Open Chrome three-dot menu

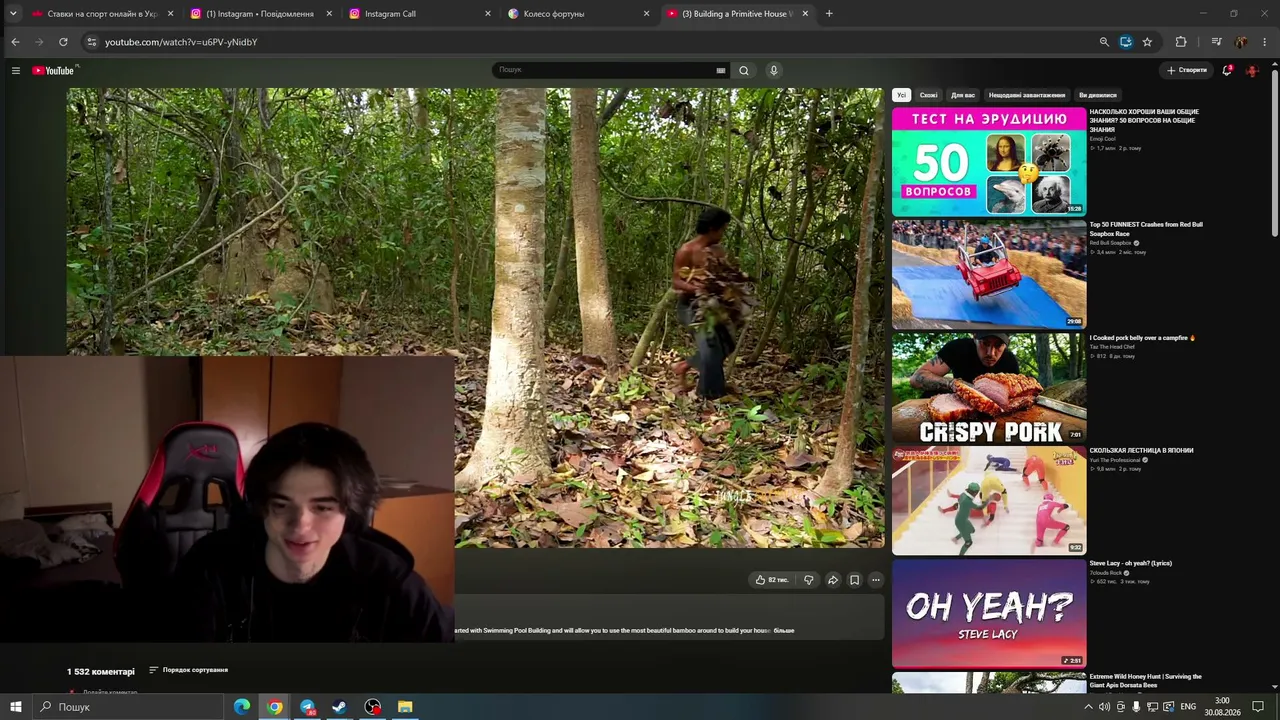click(1265, 42)
